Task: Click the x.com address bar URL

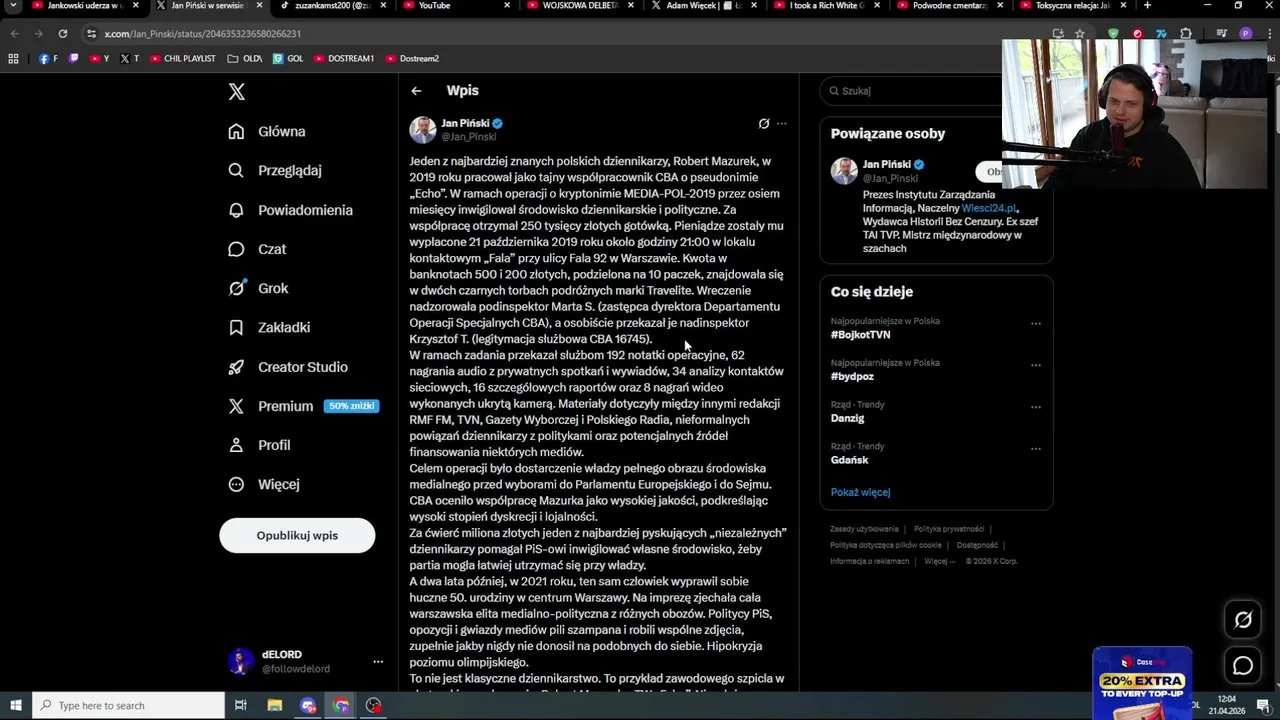Action: pyautogui.click(x=202, y=34)
